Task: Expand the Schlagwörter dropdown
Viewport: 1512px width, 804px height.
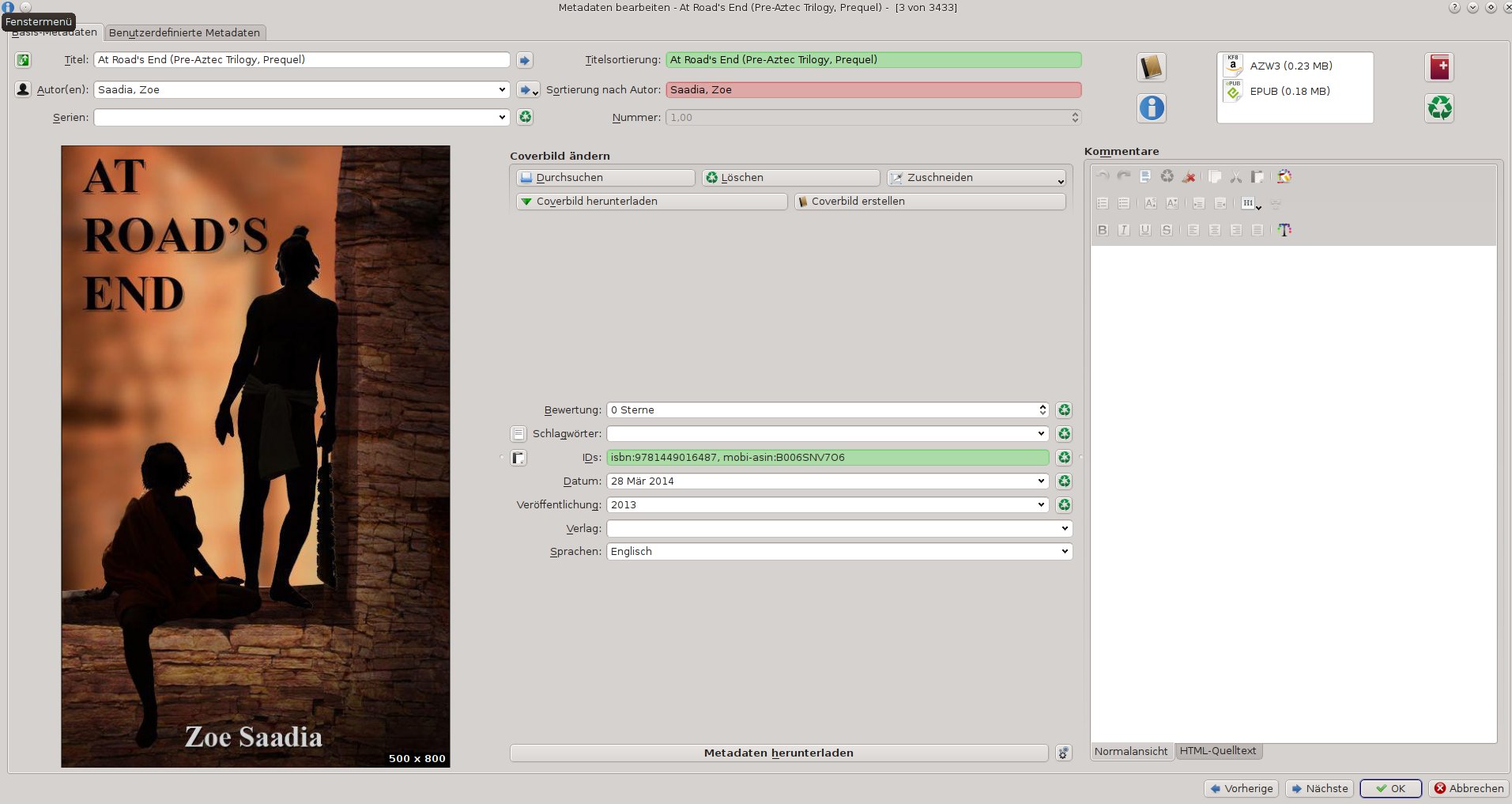Action: 1041,434
